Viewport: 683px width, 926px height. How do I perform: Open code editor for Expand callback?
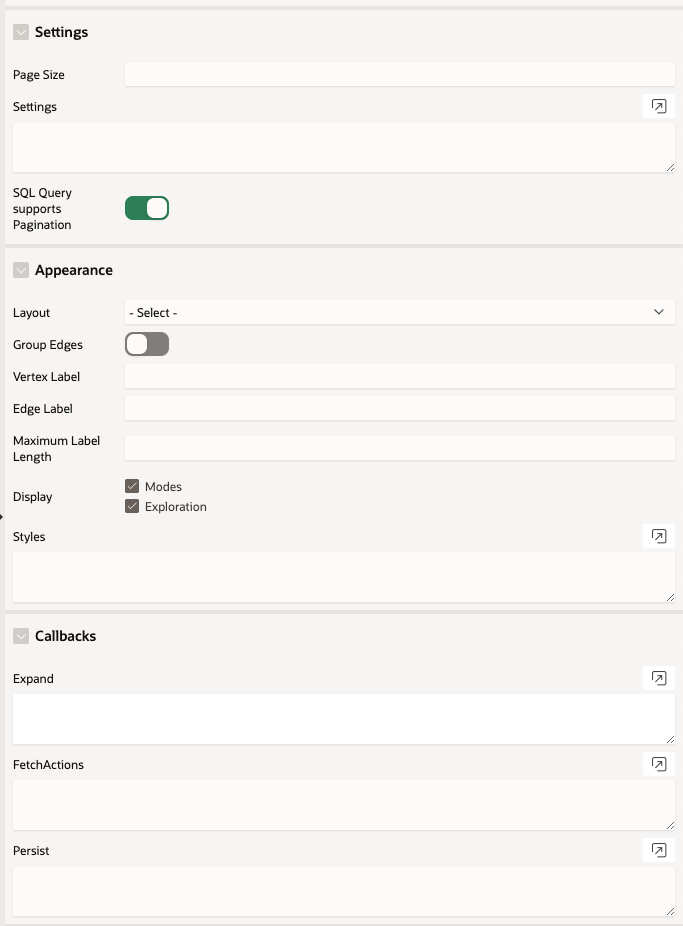(x=659, y=678)
